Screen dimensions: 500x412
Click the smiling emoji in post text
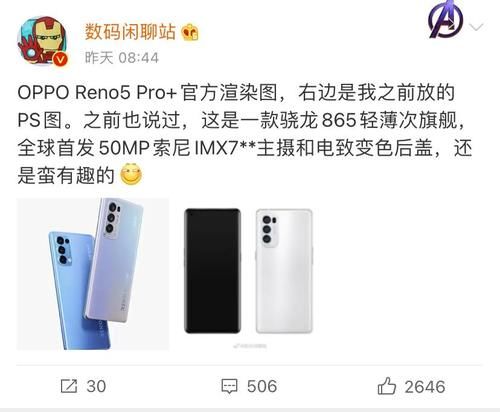click(131, 174)
